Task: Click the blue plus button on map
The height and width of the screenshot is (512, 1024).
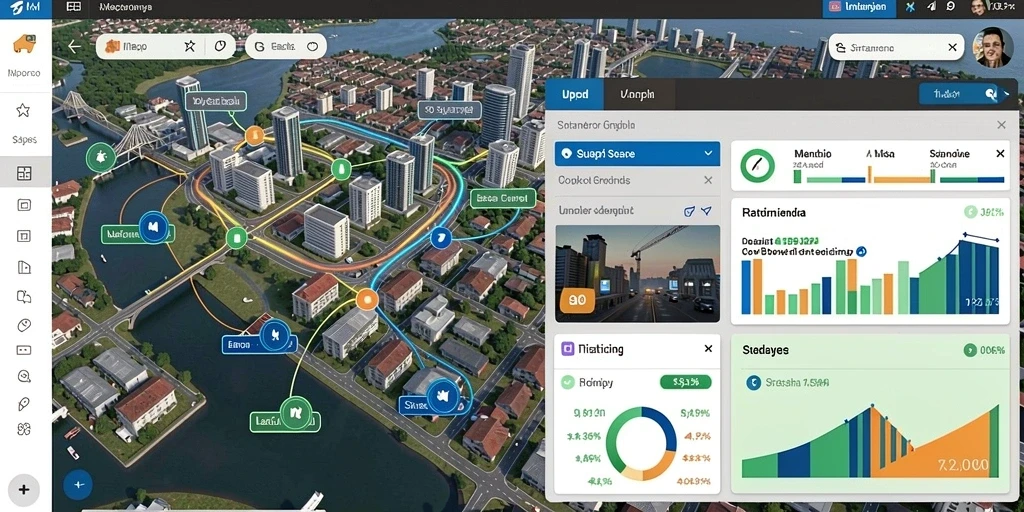Action: [x=78, y=485]
